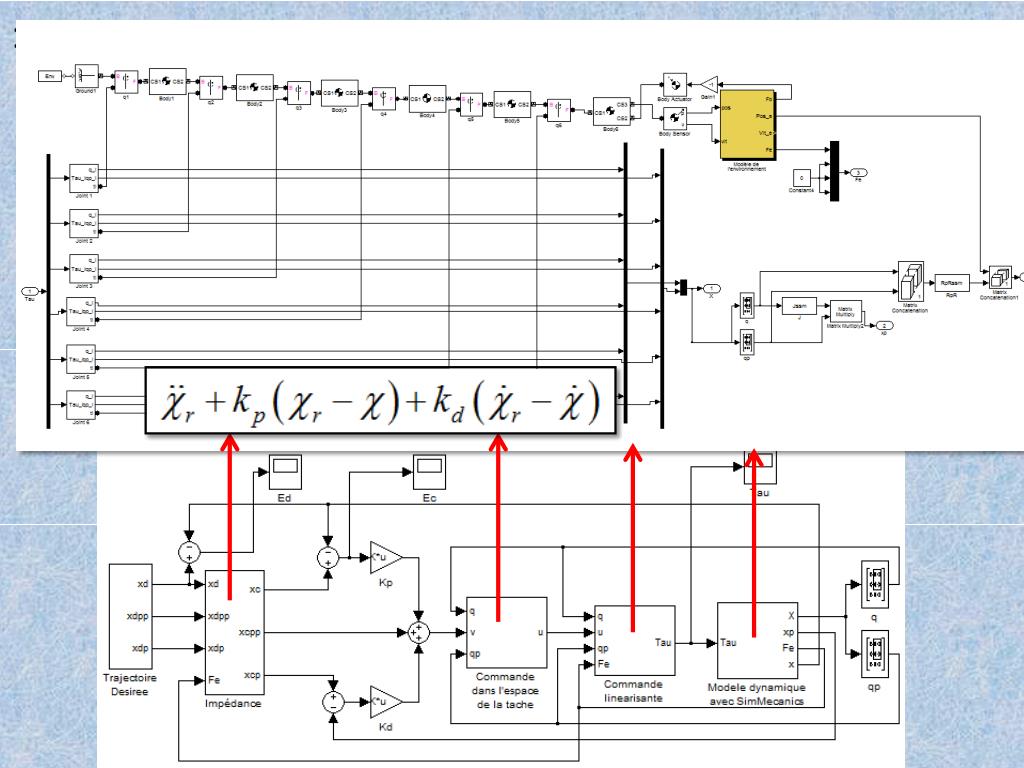Viewport: 1024px width, 768px height.
Task: Click the Gain1 triangle block
Action: click(x=709, y=85)
